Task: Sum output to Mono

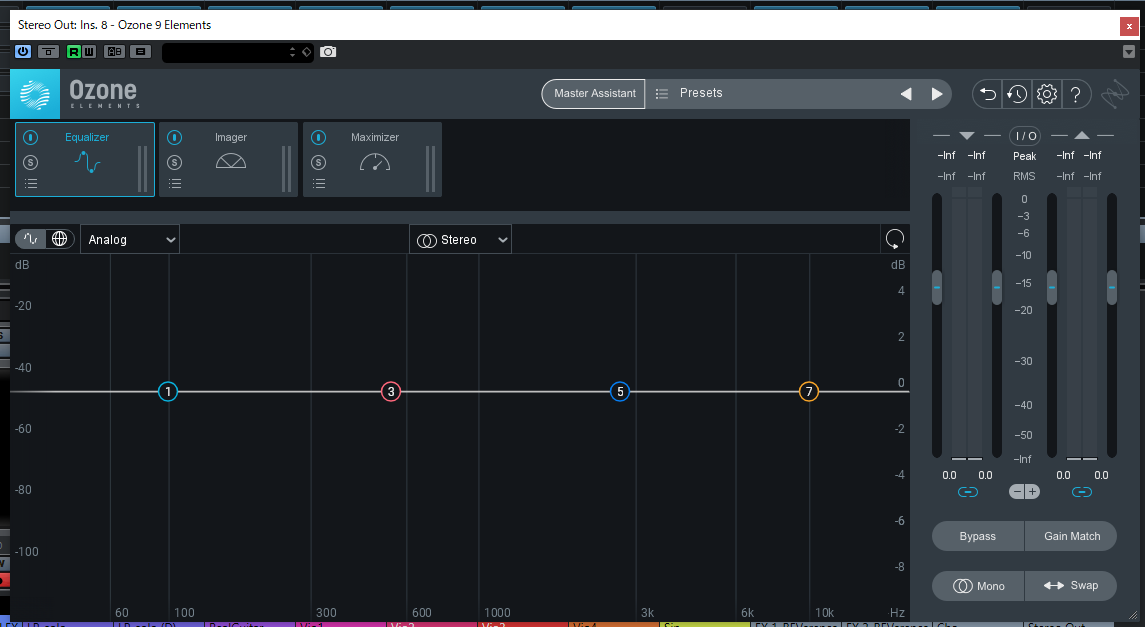Action: coord(978,585)
